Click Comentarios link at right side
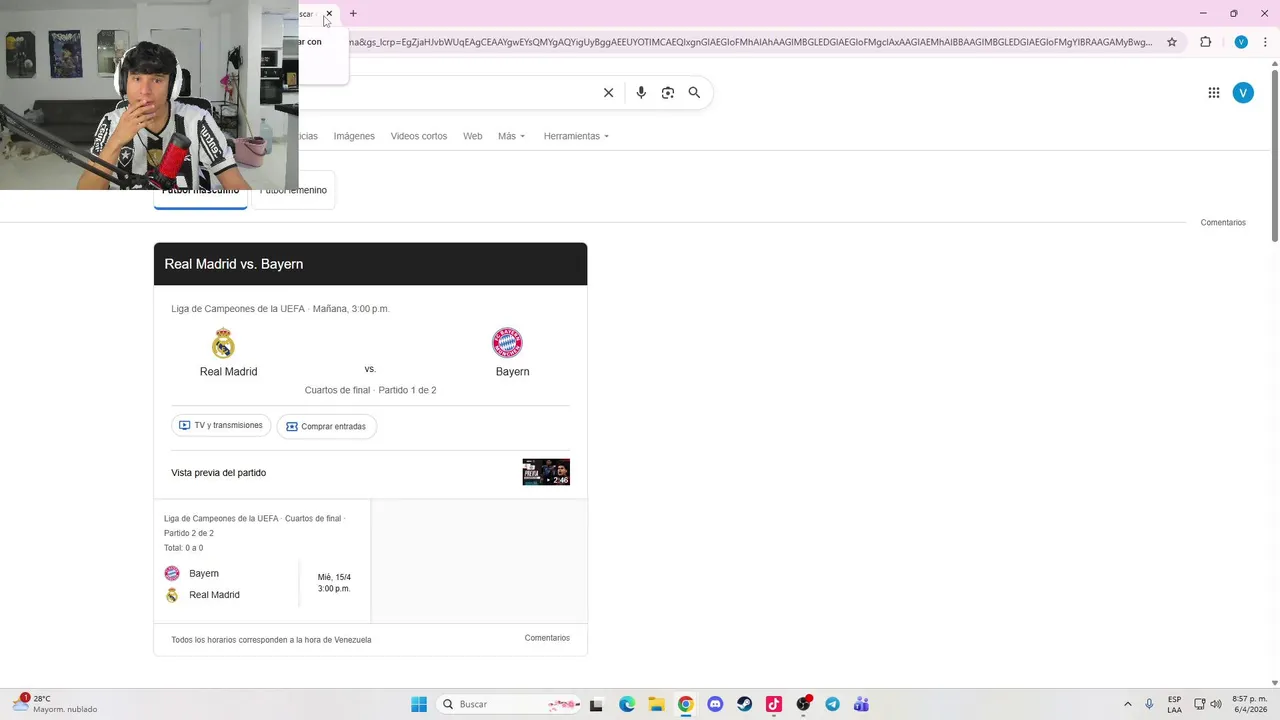Image resolution: width=1280 pixels, height=720 pixels. [x=1223, y=223]
